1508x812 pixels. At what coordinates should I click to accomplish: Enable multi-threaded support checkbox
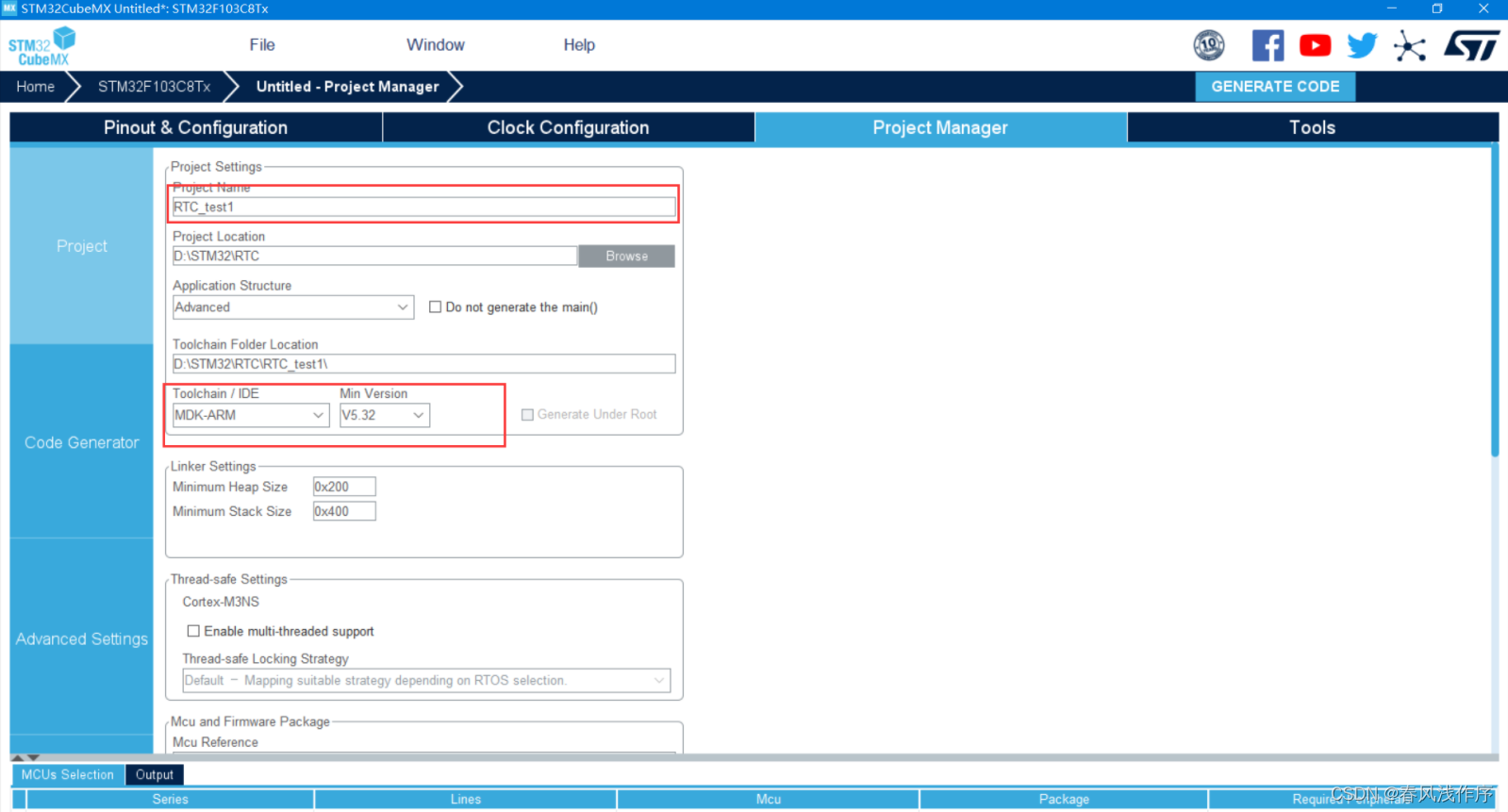[x=193, y=631]
